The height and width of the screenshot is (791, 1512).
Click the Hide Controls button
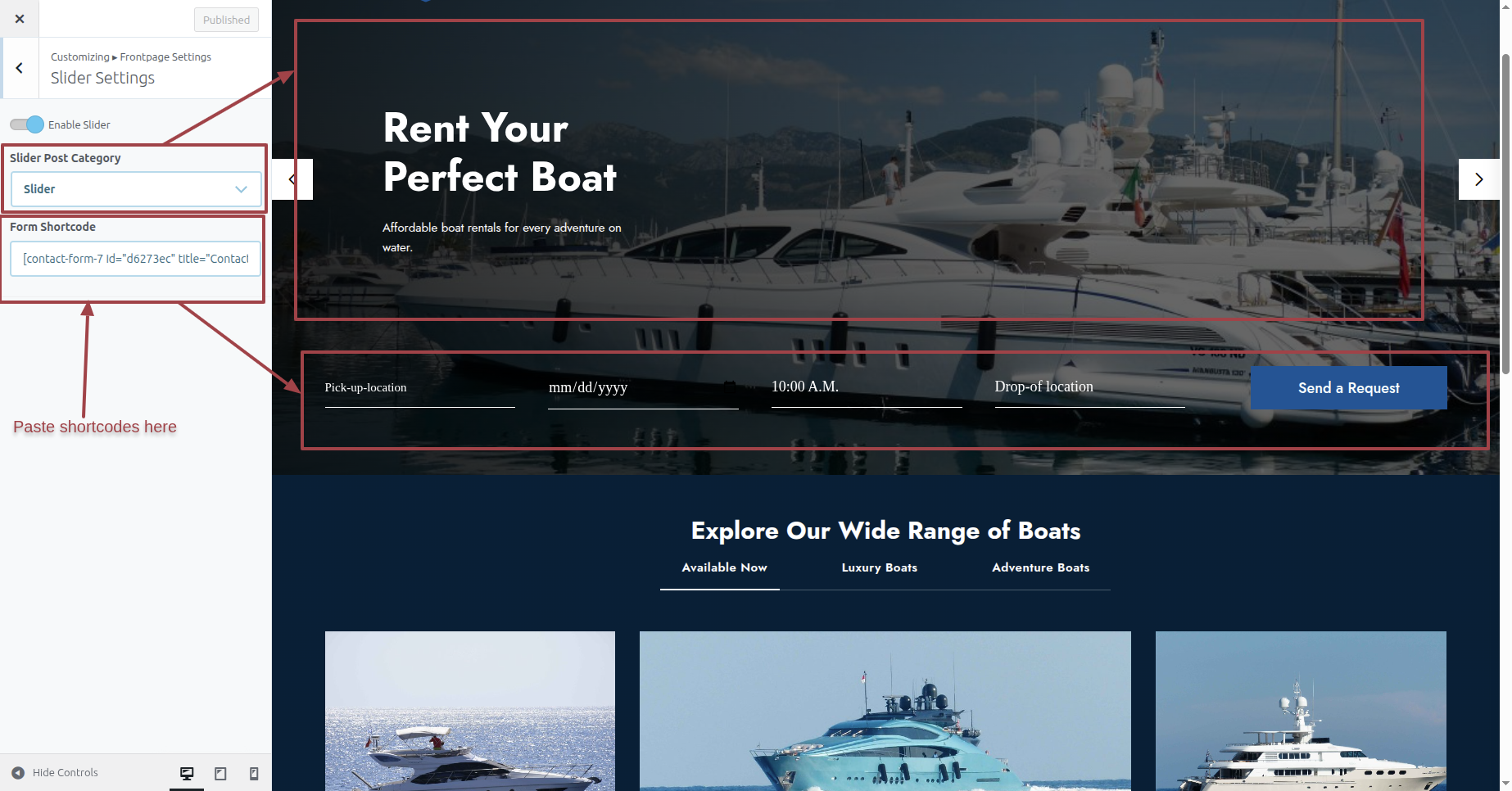[x=55, y=772]
